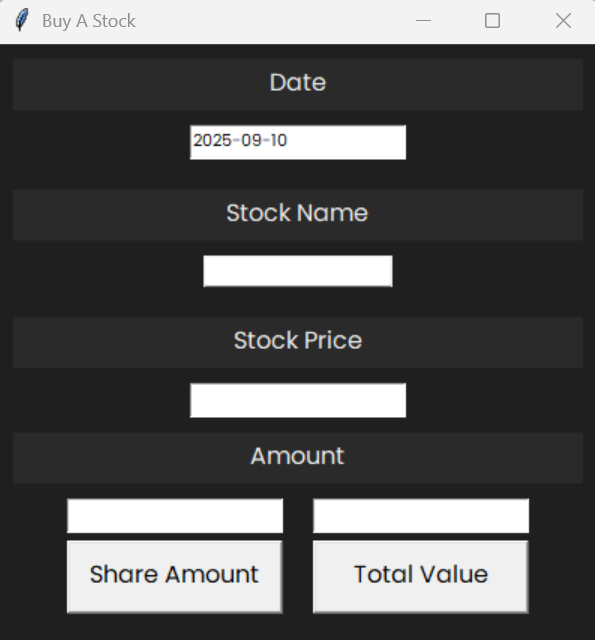Click the Stock Name header label
Image resolution: width=595 pixels, height=640 pixels.
(298, 215)
